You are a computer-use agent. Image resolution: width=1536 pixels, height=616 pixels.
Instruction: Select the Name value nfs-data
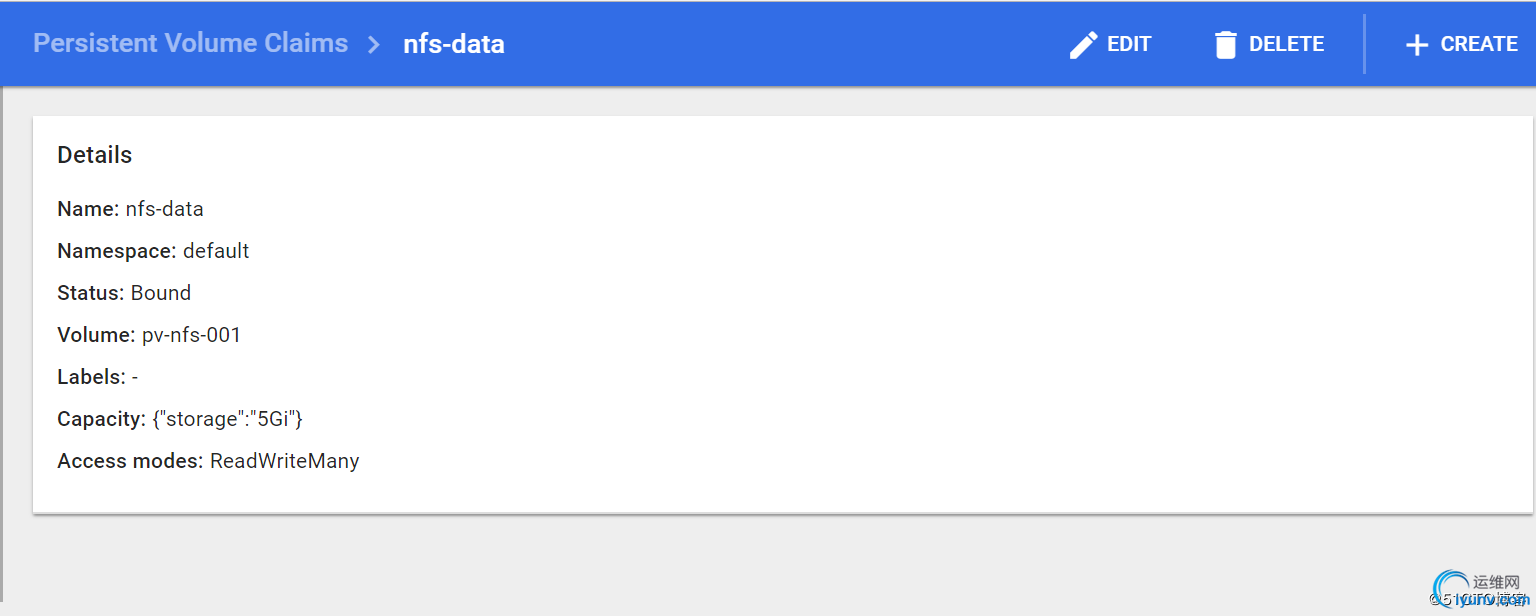click(164, 209)
